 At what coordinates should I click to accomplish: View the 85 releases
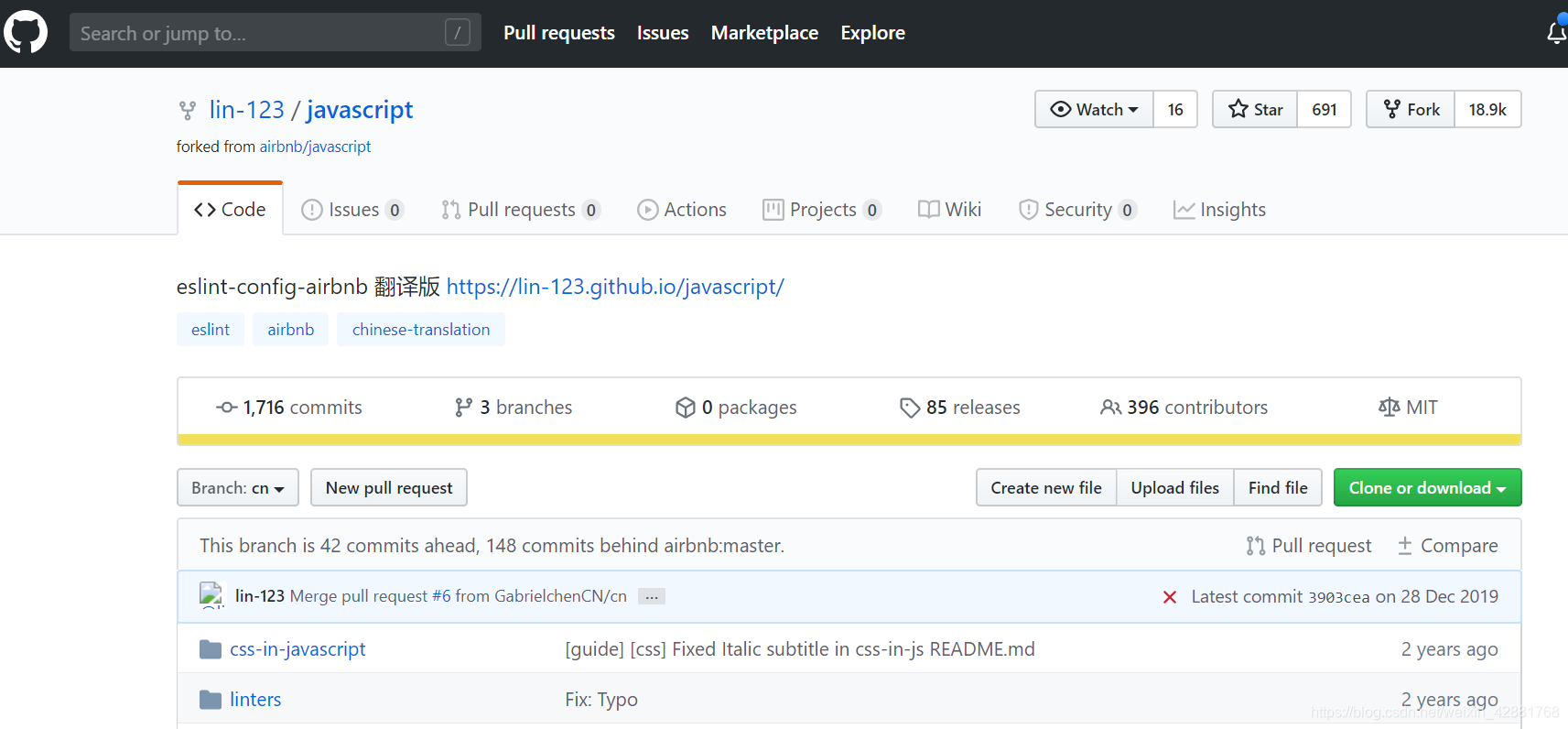[960, 408]
